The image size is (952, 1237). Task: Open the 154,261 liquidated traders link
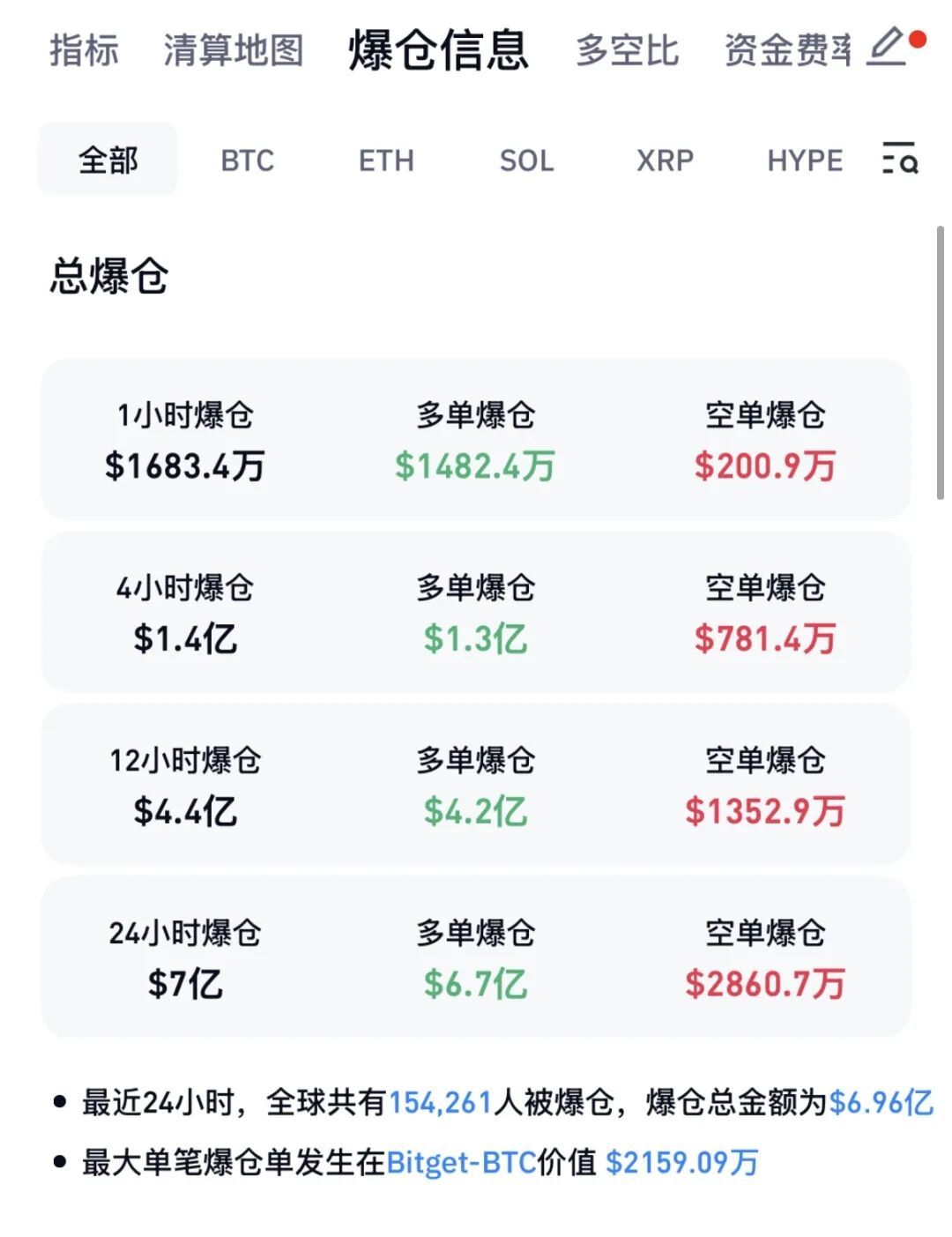(440, 1102)
